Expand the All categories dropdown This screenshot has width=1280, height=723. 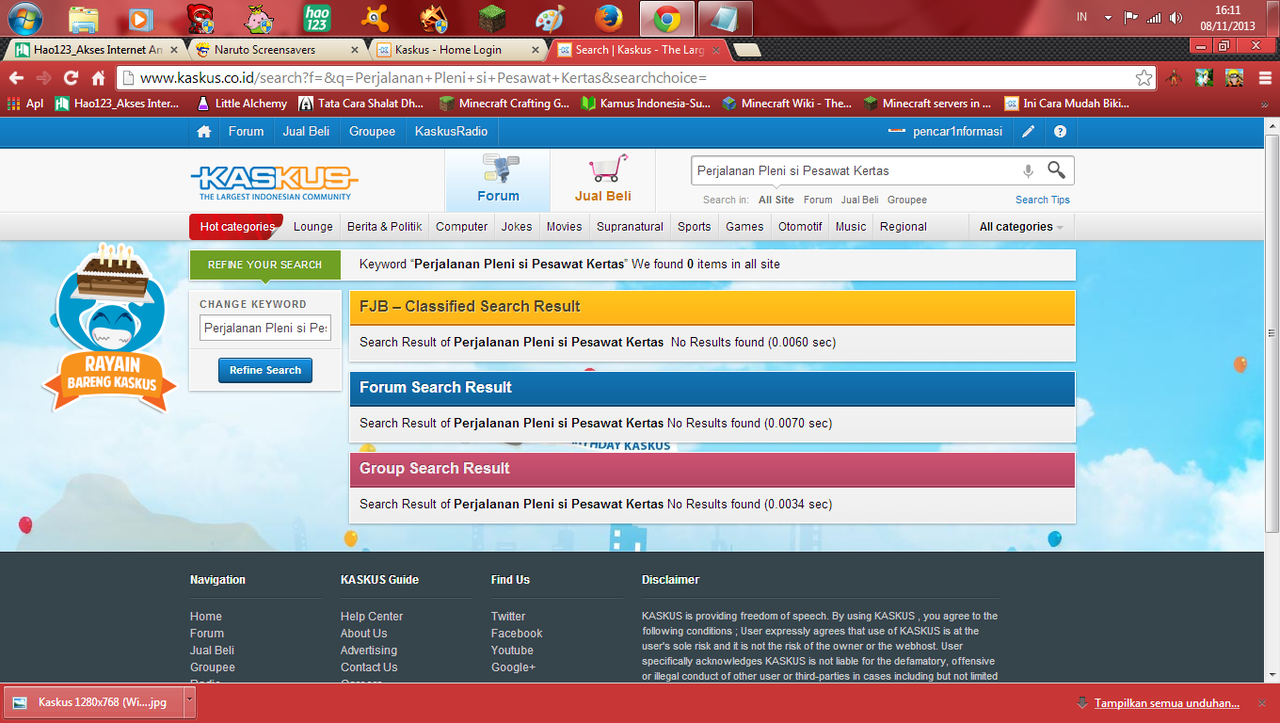click(x=1021, y=227)
